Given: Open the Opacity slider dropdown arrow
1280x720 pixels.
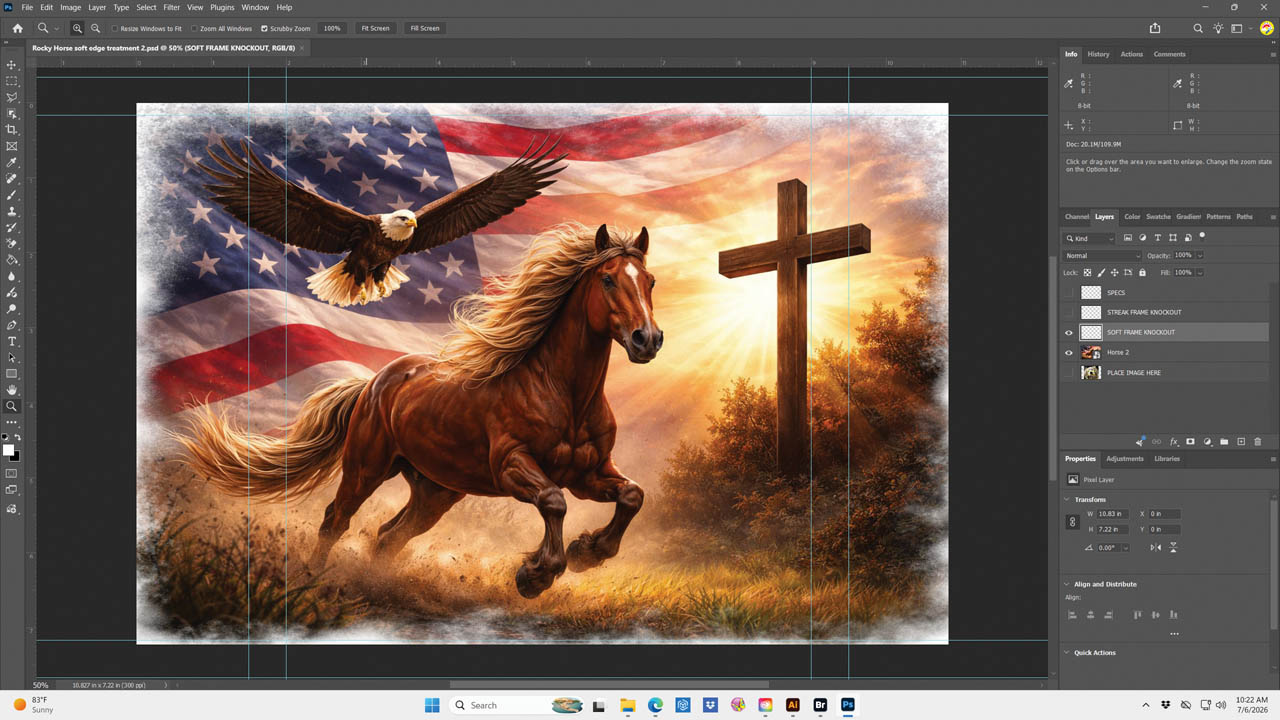Looking at the screenshot, I should pyautogui.click(x=1200, y=256).
